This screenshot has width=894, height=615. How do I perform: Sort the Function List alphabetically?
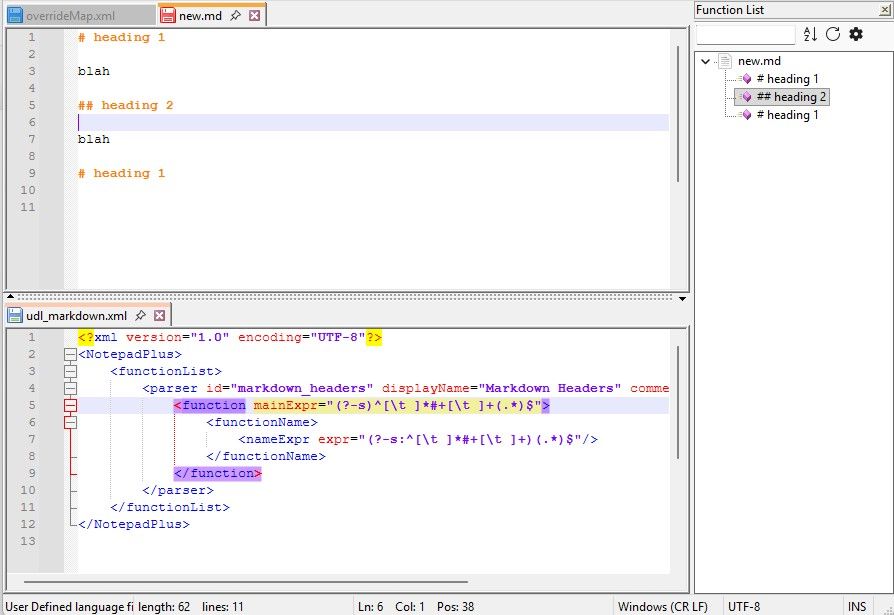point(810,34)
